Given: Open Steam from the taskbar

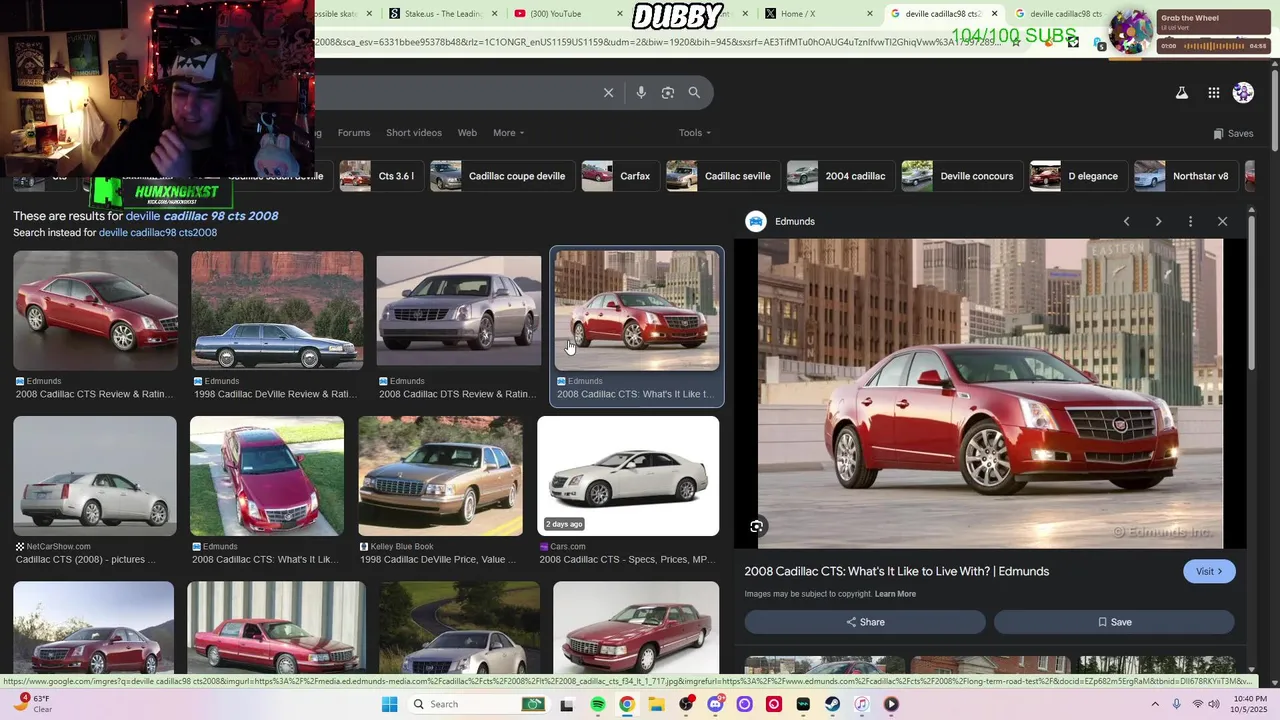Looking at the screenshot, I should (832, 704).
